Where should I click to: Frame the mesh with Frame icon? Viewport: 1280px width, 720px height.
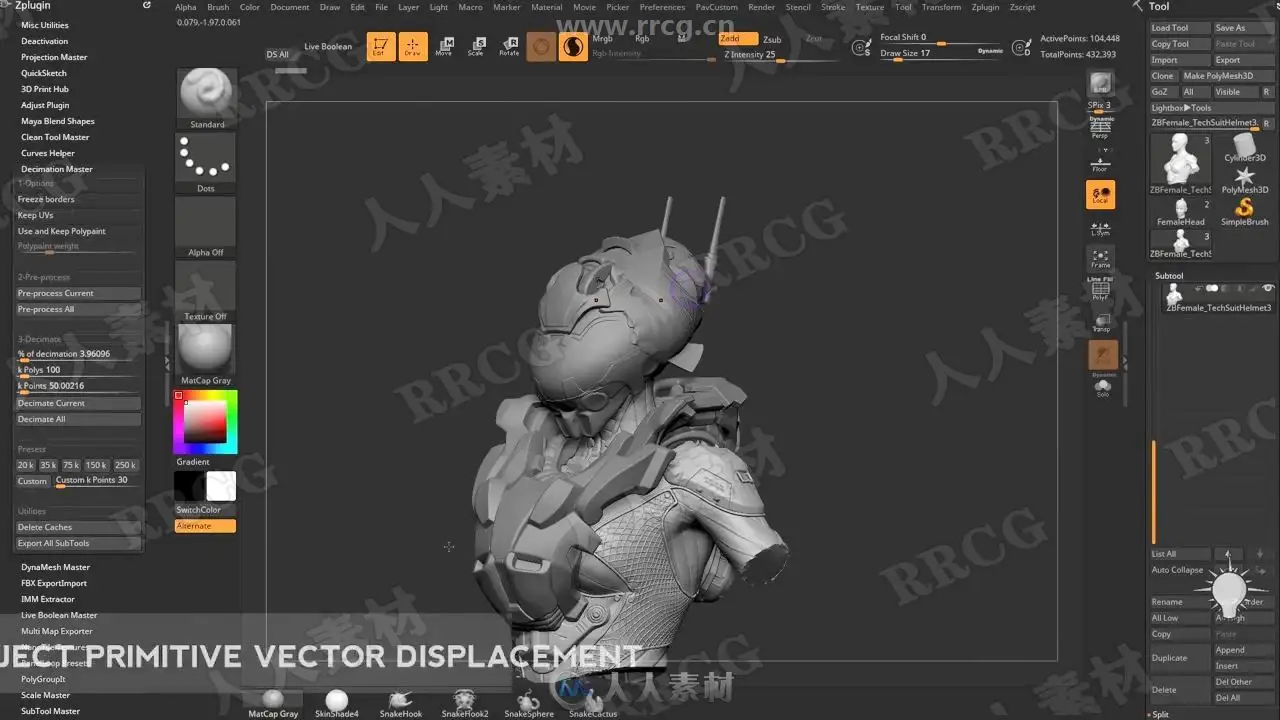(x=1100, y=259)
